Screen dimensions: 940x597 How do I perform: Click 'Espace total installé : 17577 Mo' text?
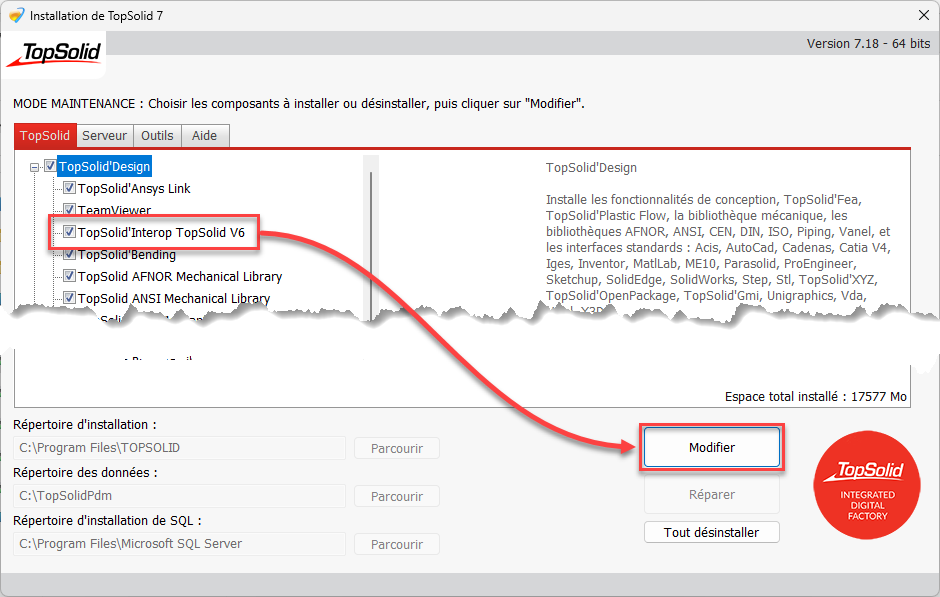(x=815, y=397)
